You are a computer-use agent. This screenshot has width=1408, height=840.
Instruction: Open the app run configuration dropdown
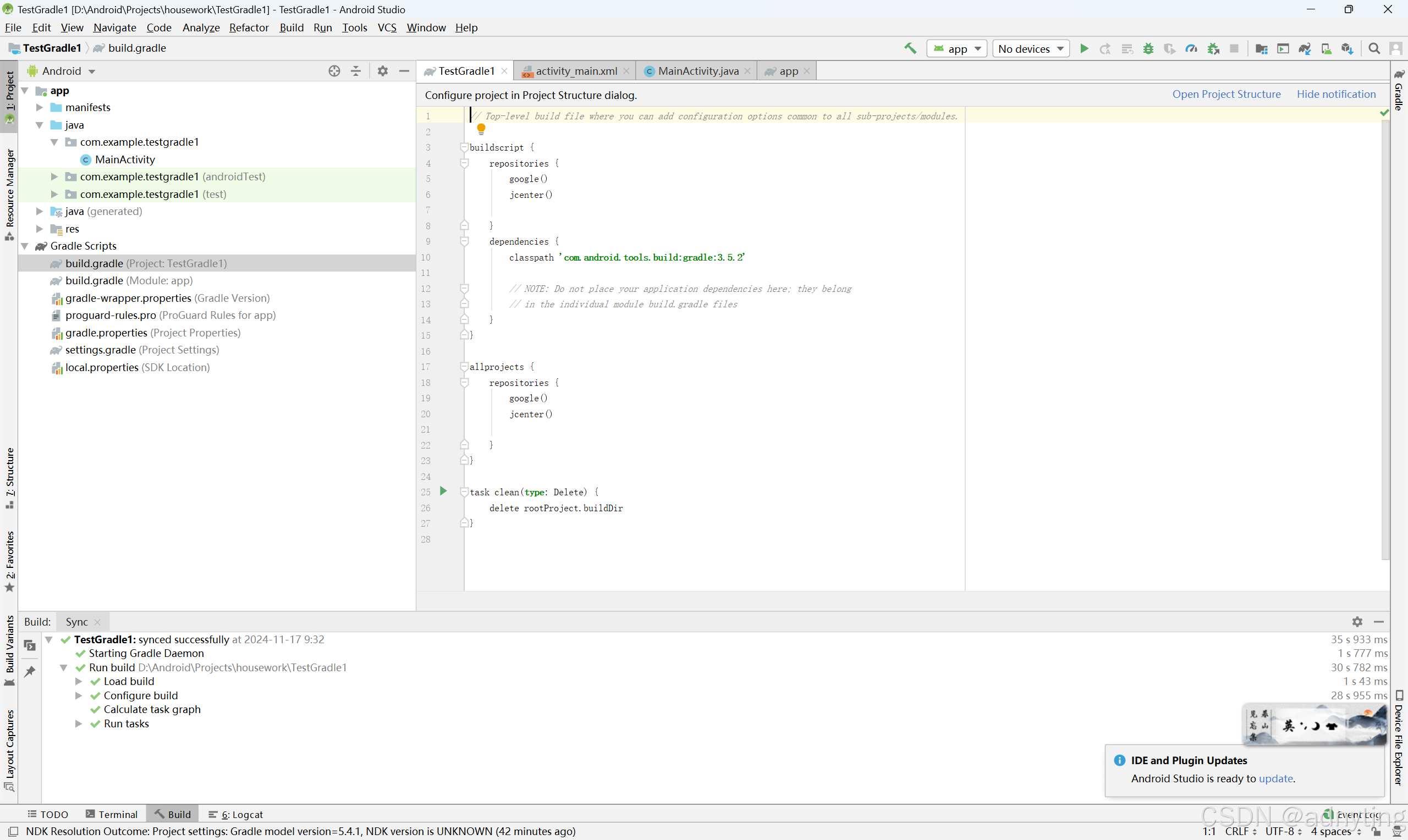pyautogui.click(x=957, y=49)
